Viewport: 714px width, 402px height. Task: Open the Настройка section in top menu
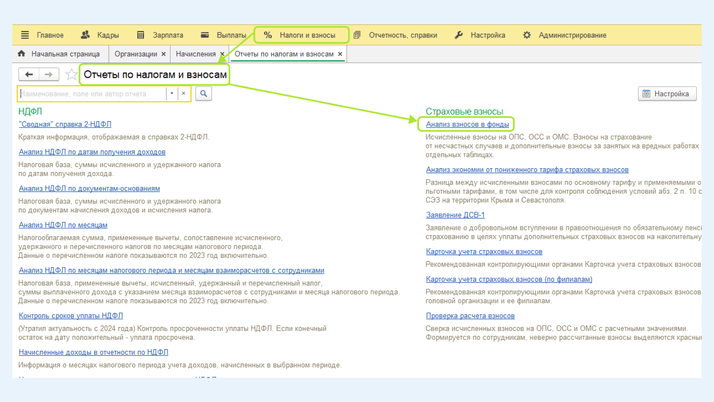(x=488, y=35)
